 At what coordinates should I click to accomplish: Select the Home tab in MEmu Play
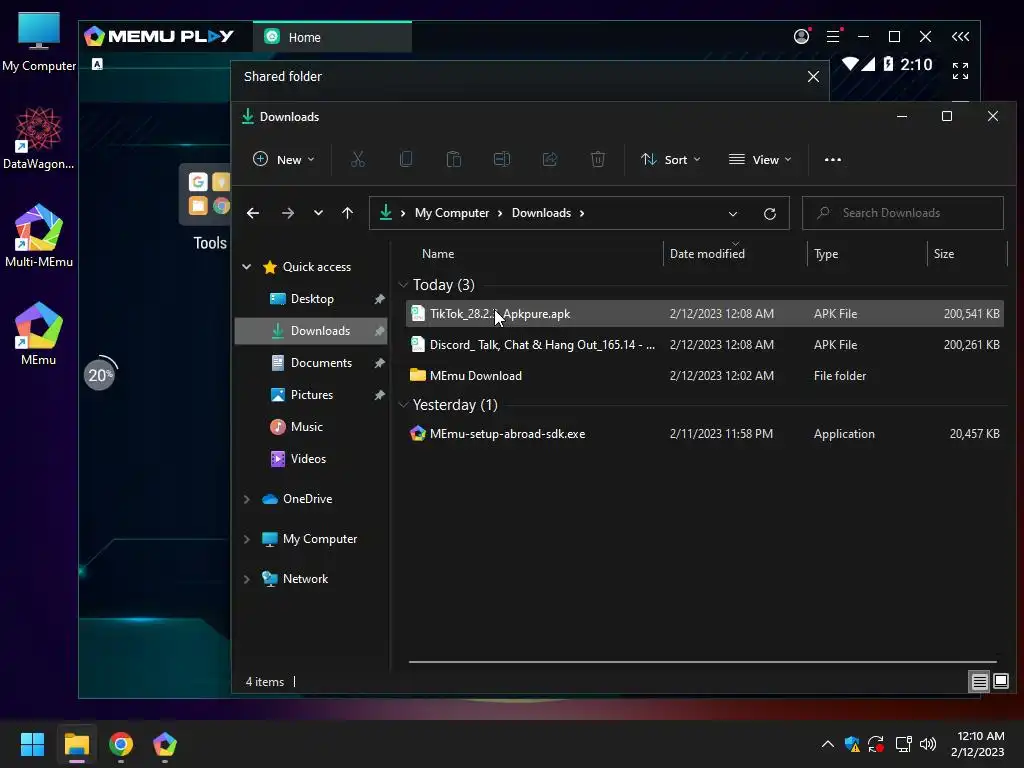[x=332, y=37]
